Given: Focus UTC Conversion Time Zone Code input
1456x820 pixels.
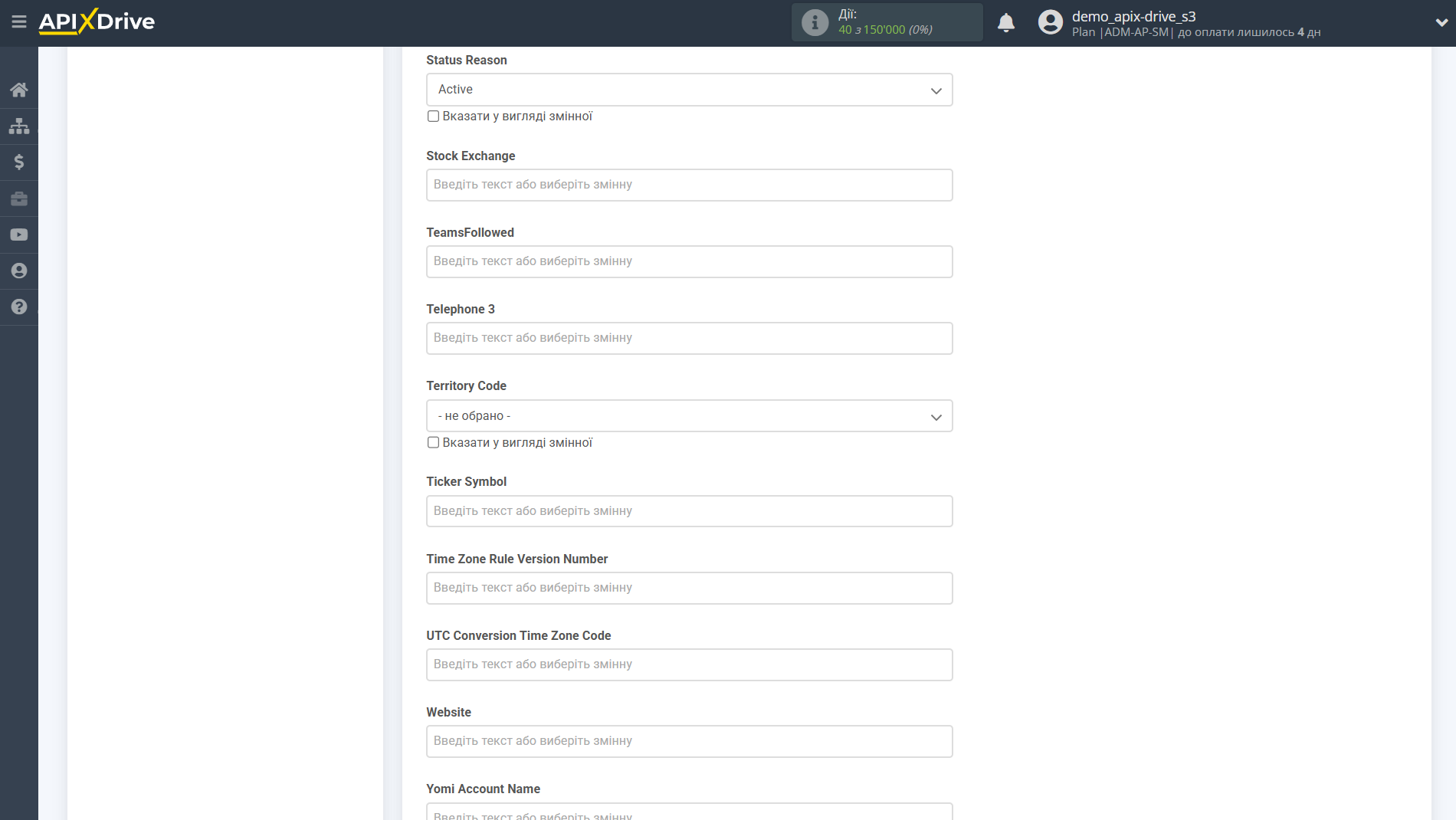Looking at the screenshot, I should [689, 664].
